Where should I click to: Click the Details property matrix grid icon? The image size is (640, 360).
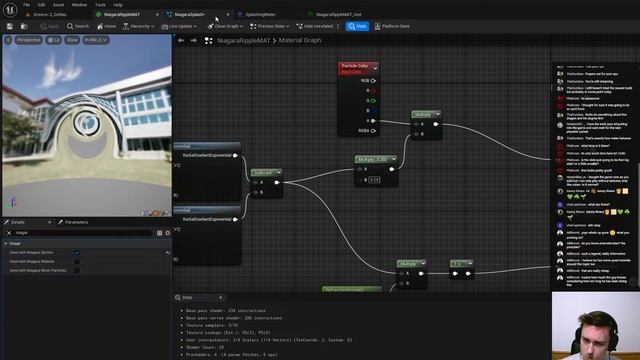point(160,233)
